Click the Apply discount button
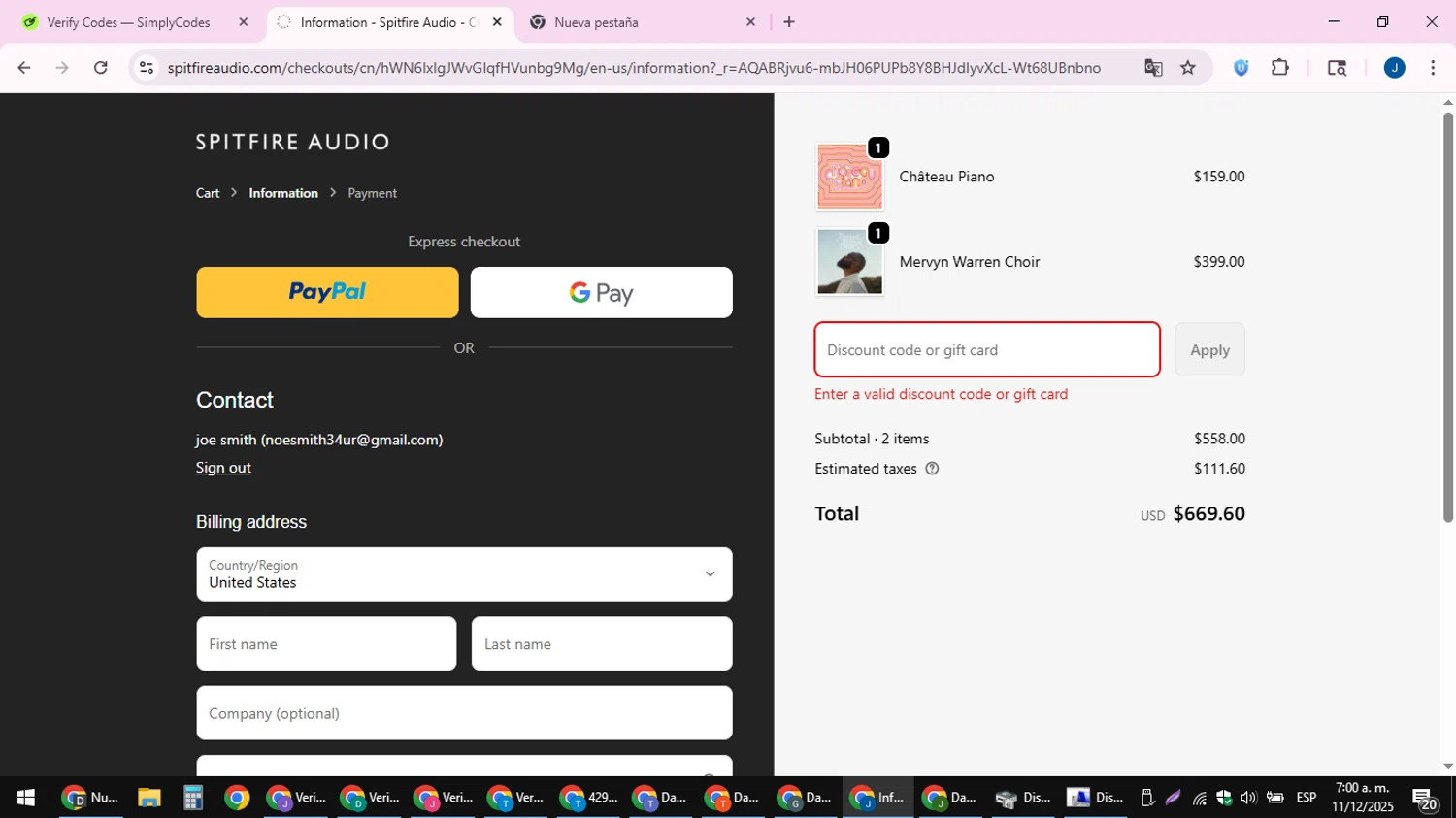This screenshot has height=818, width=1456. (1210, 350)
